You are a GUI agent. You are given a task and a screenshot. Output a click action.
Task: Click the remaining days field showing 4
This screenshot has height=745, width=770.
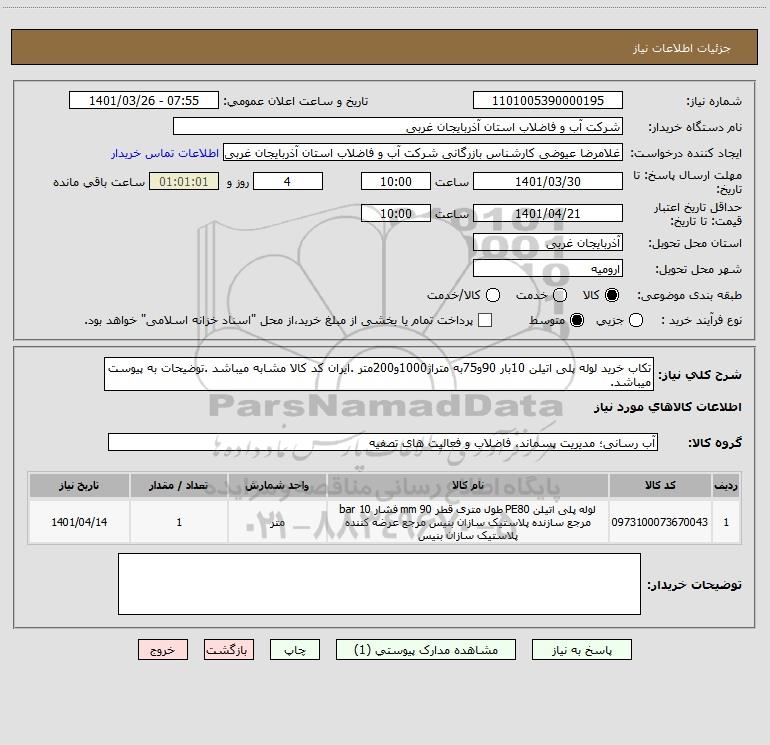coord(288,181)
